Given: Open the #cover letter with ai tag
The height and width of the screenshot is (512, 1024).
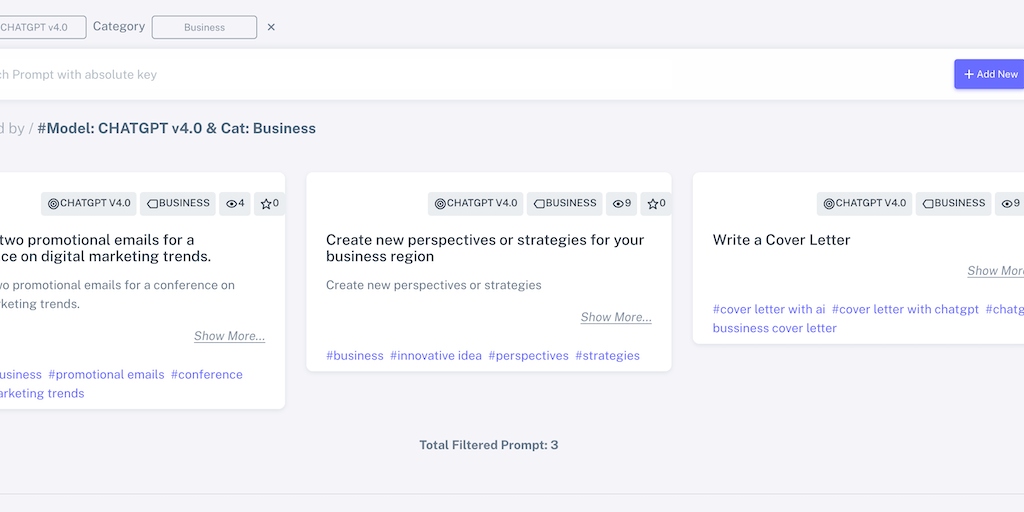Looking at the screenshot, I should coord(769,309).
